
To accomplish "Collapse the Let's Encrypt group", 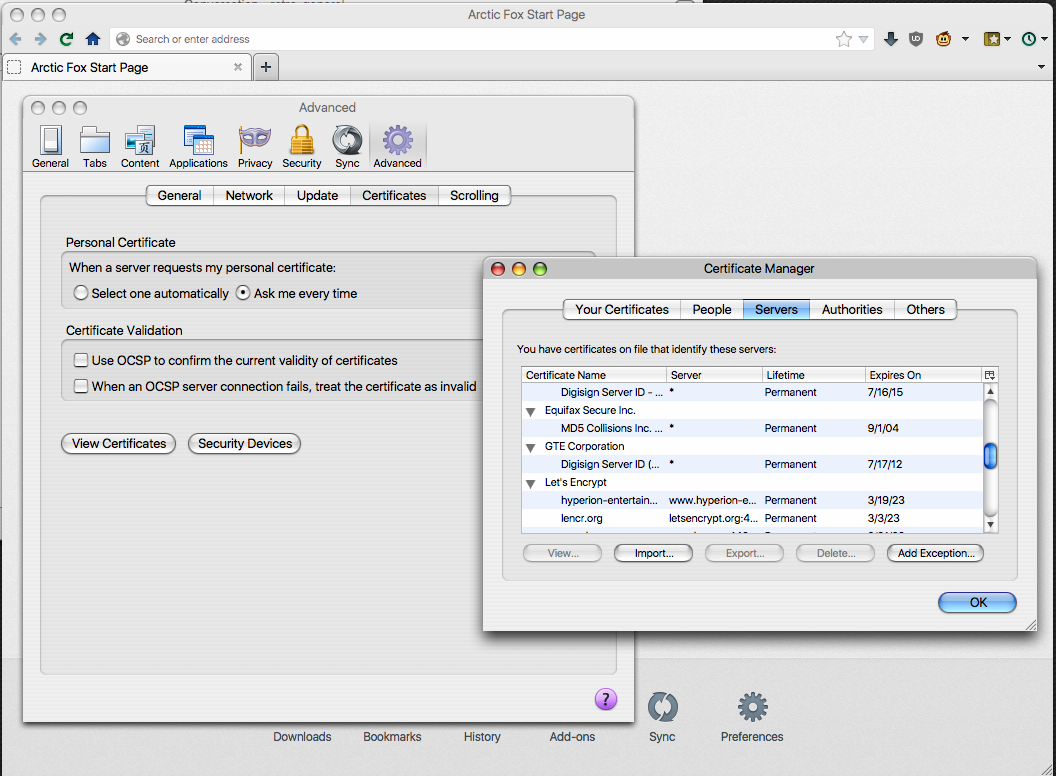I will pos(531,483).
